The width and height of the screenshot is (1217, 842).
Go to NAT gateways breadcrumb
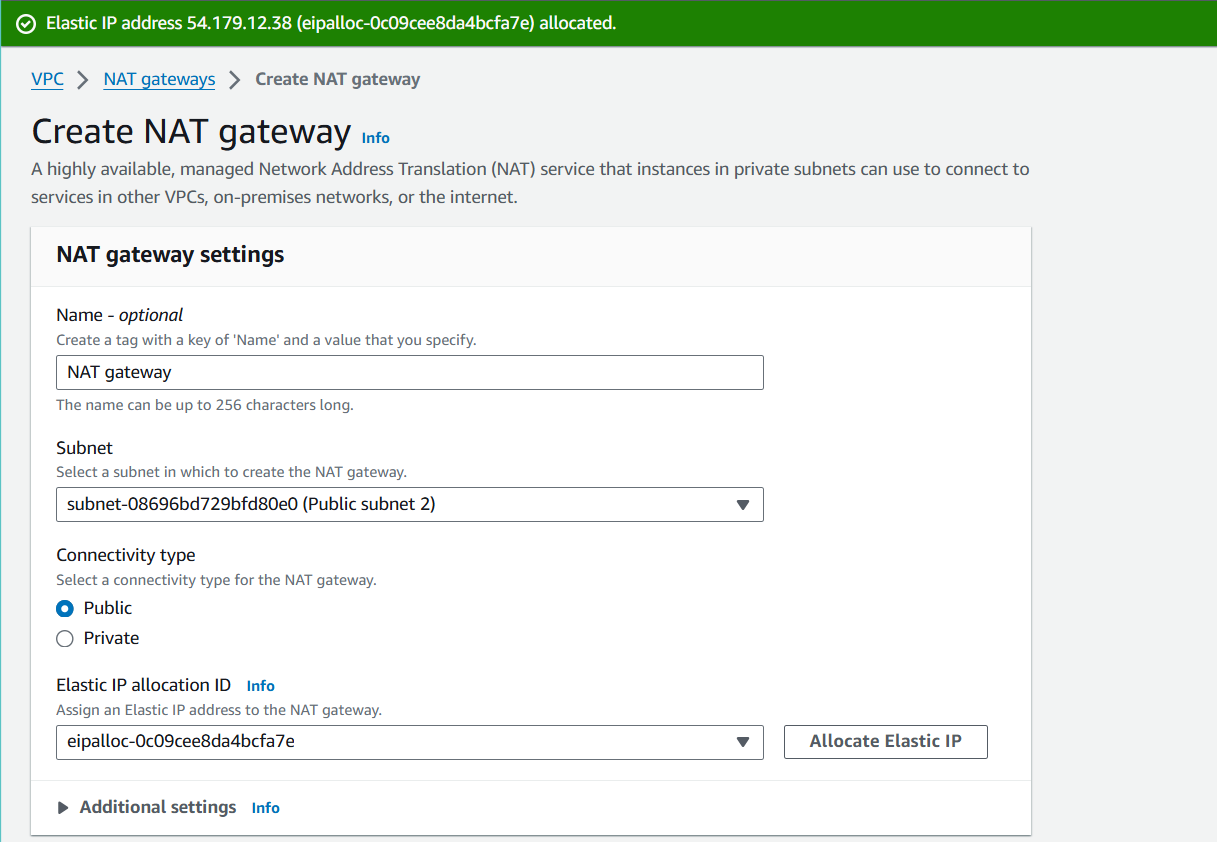click(159, 79)
